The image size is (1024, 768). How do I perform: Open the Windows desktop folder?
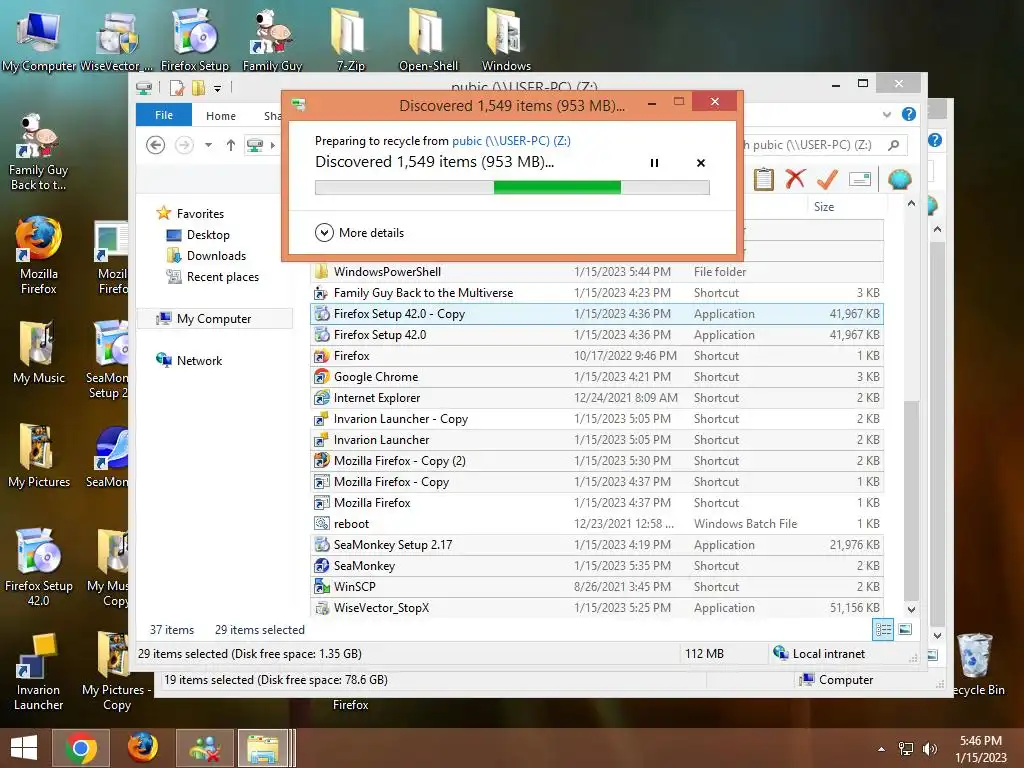point(506,40)
